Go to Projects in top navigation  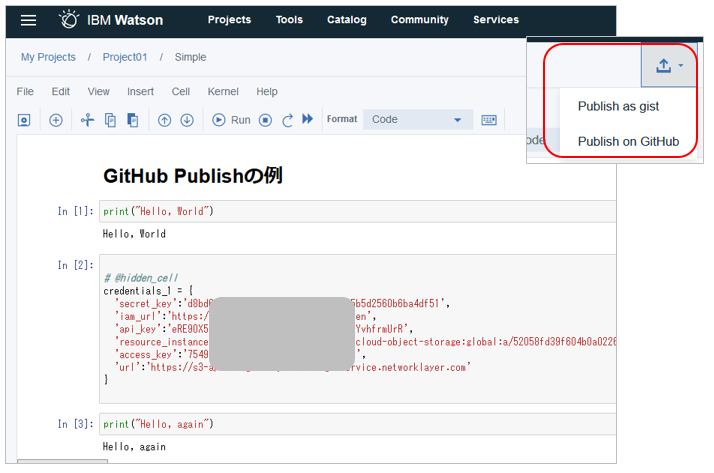click(230, 20)
